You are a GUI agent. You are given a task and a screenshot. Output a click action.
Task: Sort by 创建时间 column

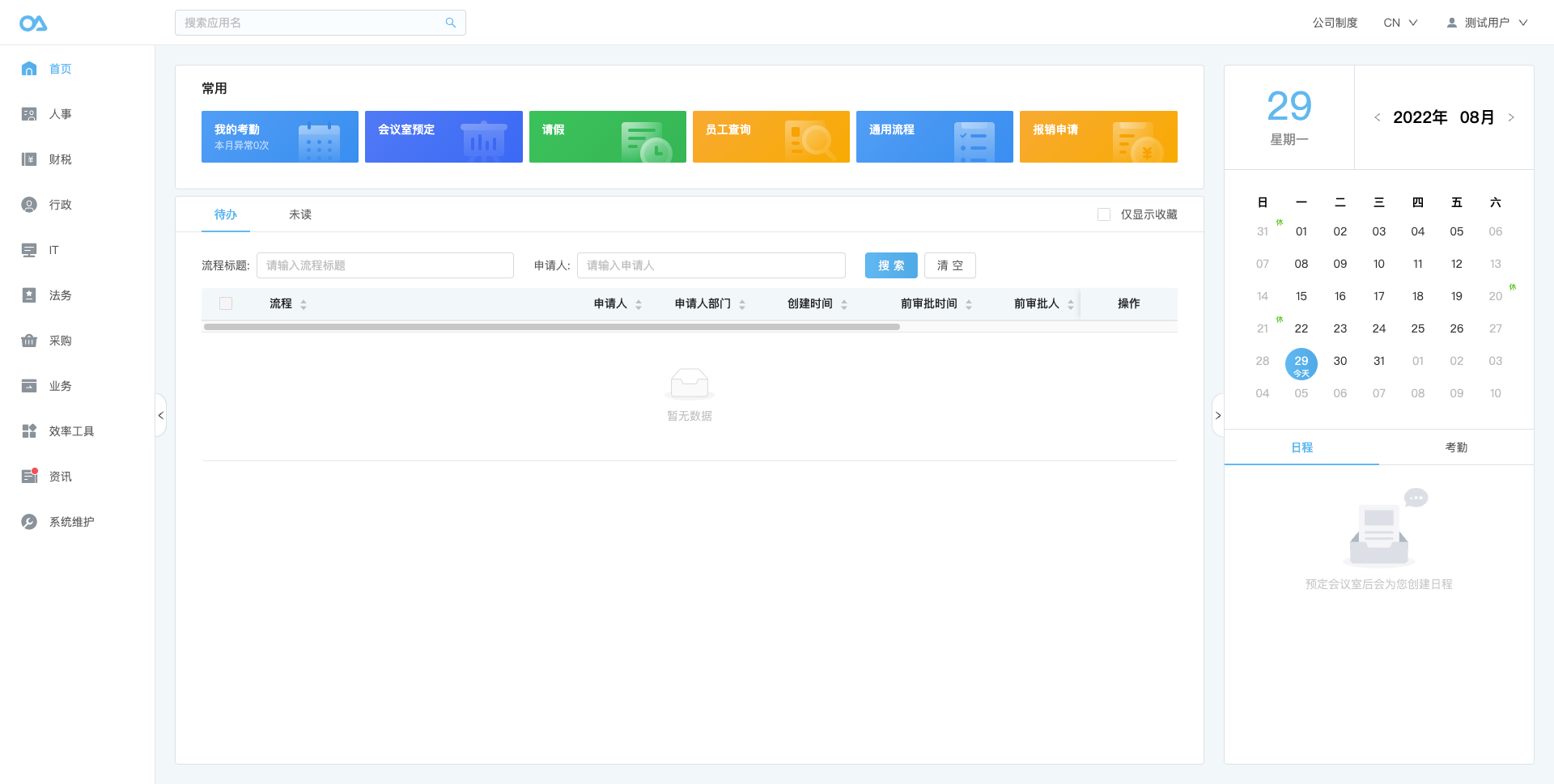[x=844, y=304]
